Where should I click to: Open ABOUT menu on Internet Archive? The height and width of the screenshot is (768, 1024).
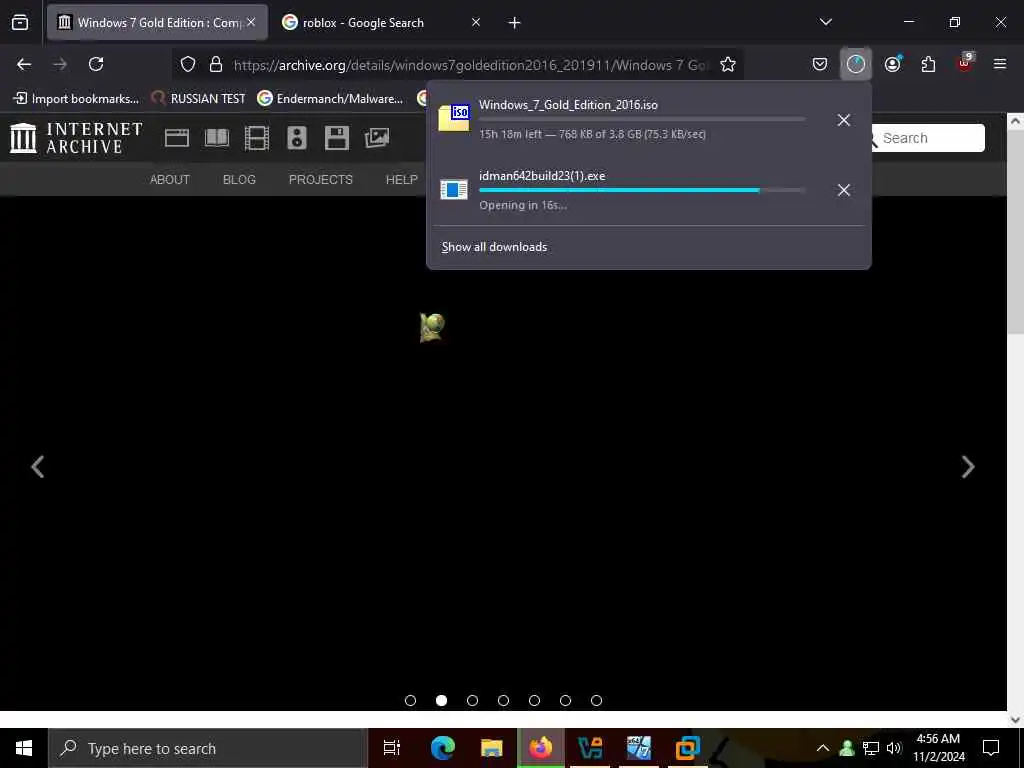pos(170,180)
